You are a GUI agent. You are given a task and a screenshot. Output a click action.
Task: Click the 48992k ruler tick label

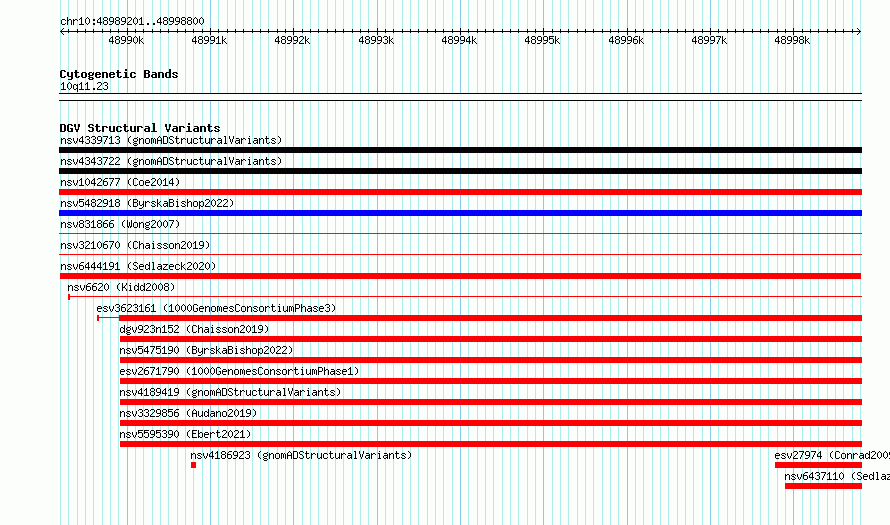(x=292, y=40)
